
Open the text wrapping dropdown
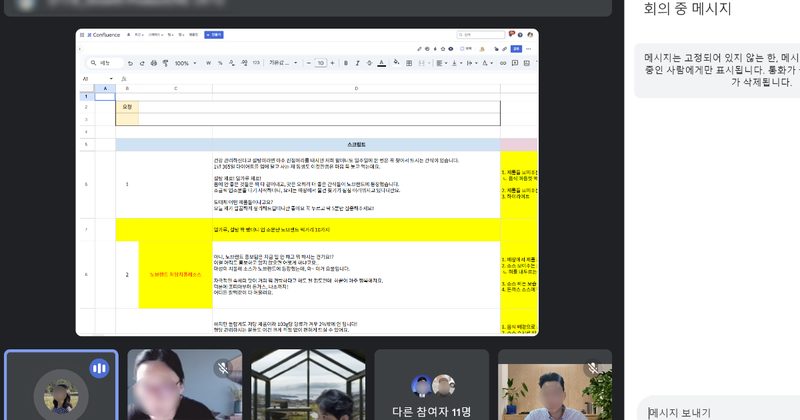coord(472,63)
